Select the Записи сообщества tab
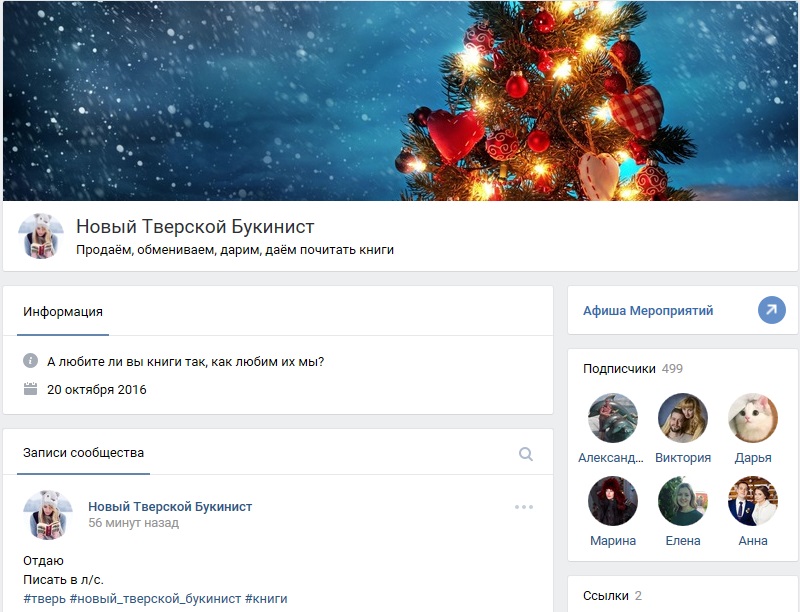Screen dimensions: 800x612 84,453
